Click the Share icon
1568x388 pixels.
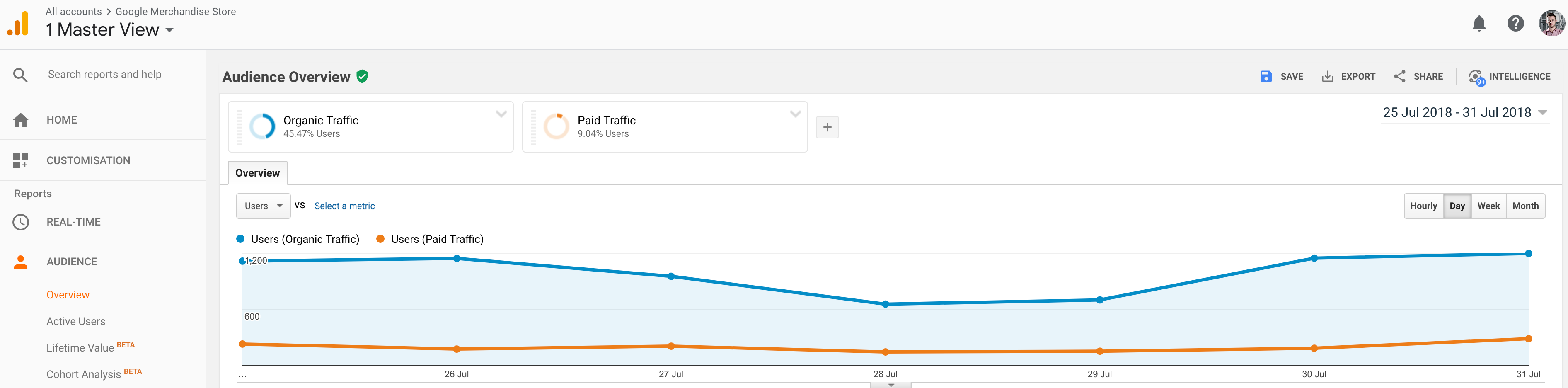pyautogui.click(x=1400, y=77)
